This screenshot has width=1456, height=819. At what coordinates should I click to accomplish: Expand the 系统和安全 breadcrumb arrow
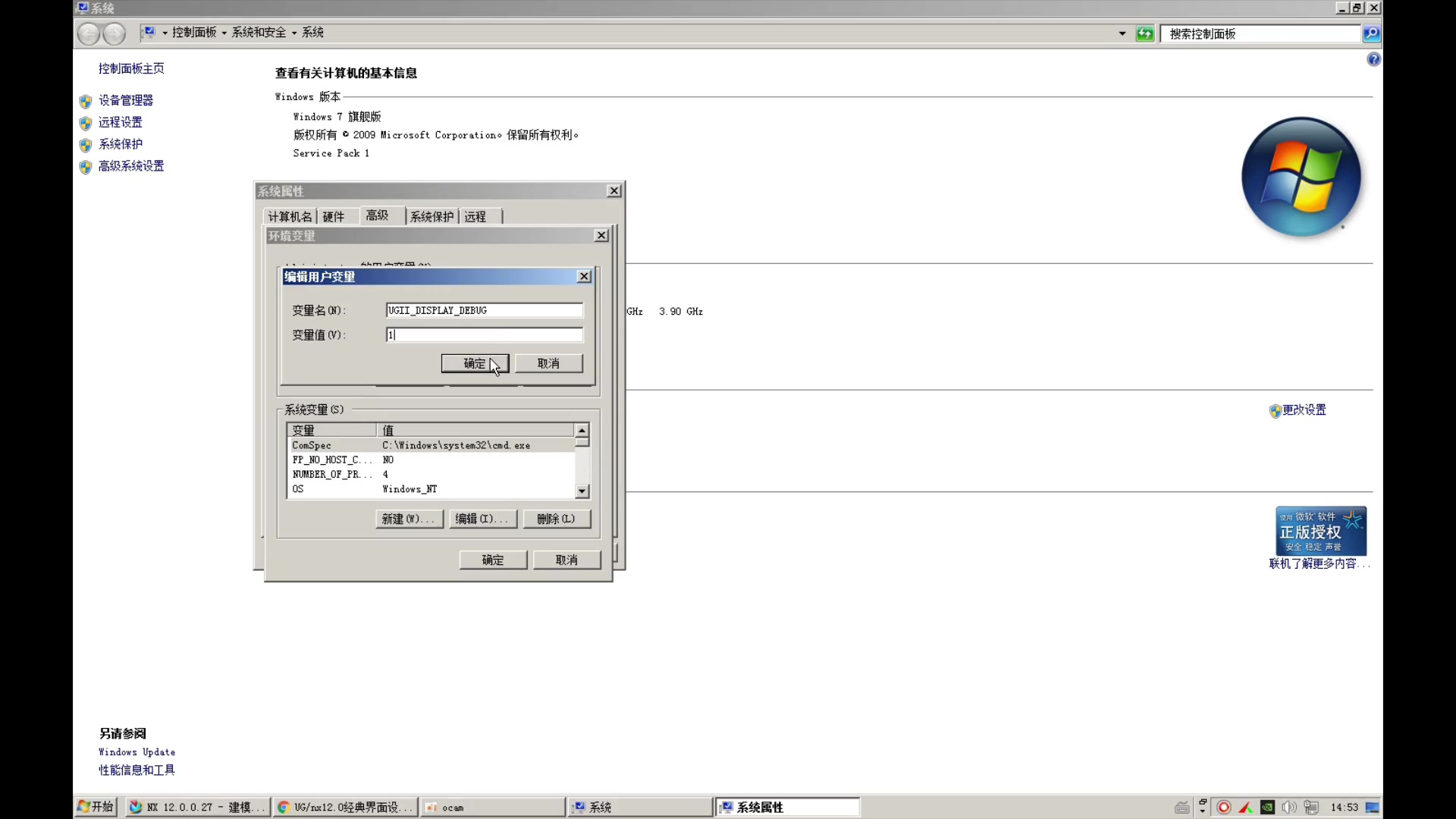(x=294, y=33)
